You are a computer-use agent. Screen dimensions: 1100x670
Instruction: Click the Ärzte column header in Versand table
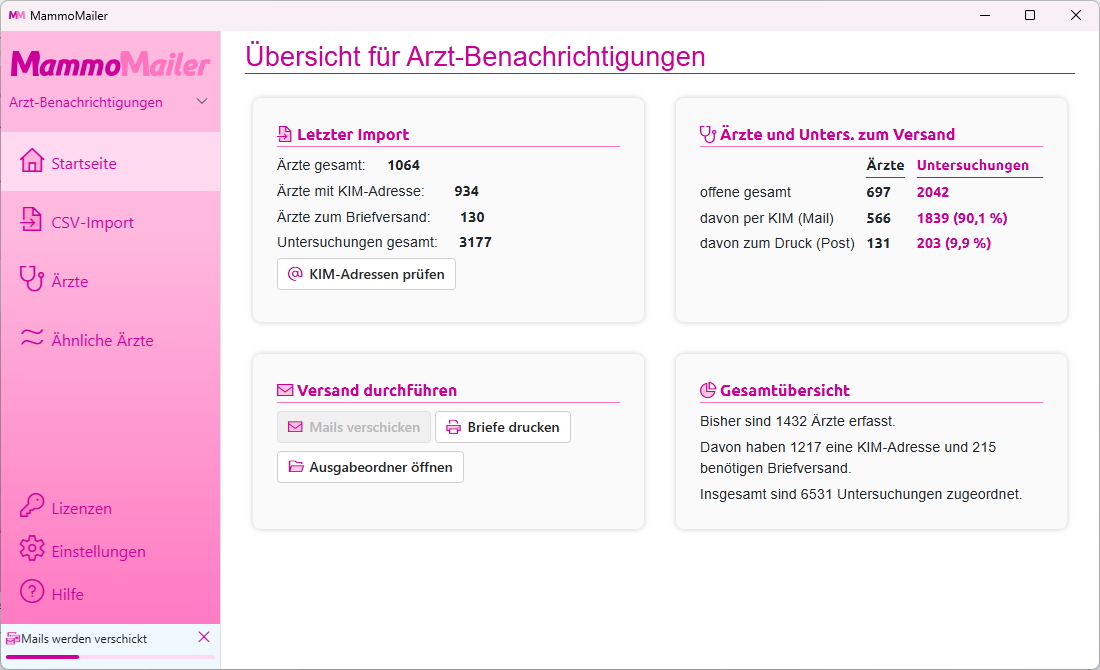click(x=885, y=165)
